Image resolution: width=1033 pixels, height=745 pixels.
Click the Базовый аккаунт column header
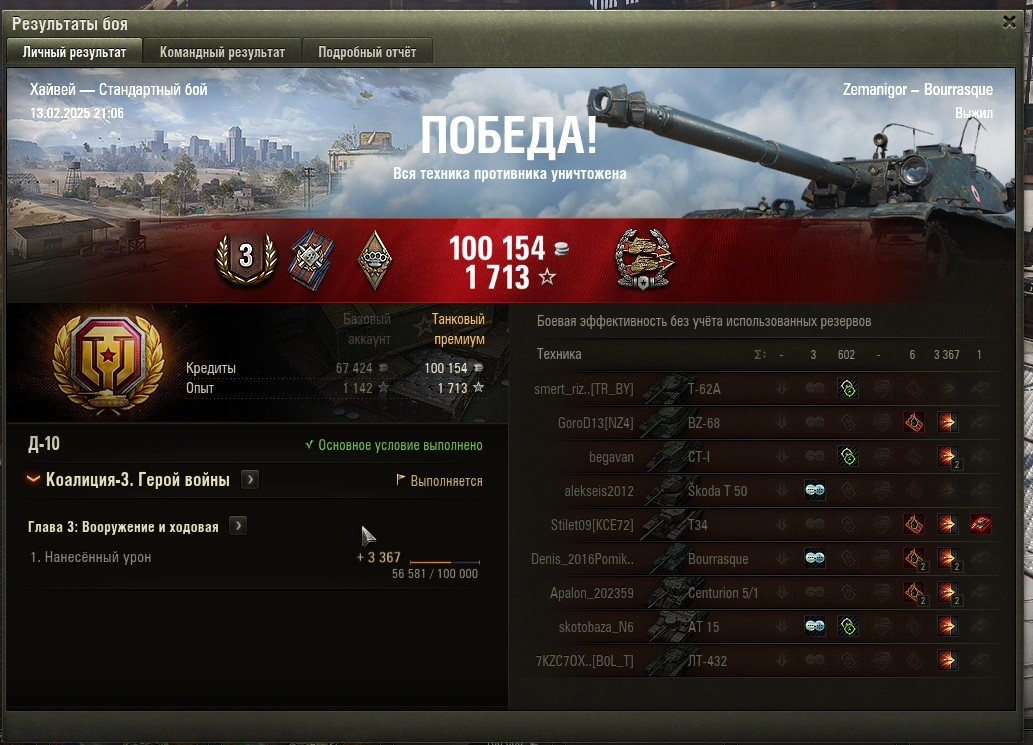click(x=368, y=329)
